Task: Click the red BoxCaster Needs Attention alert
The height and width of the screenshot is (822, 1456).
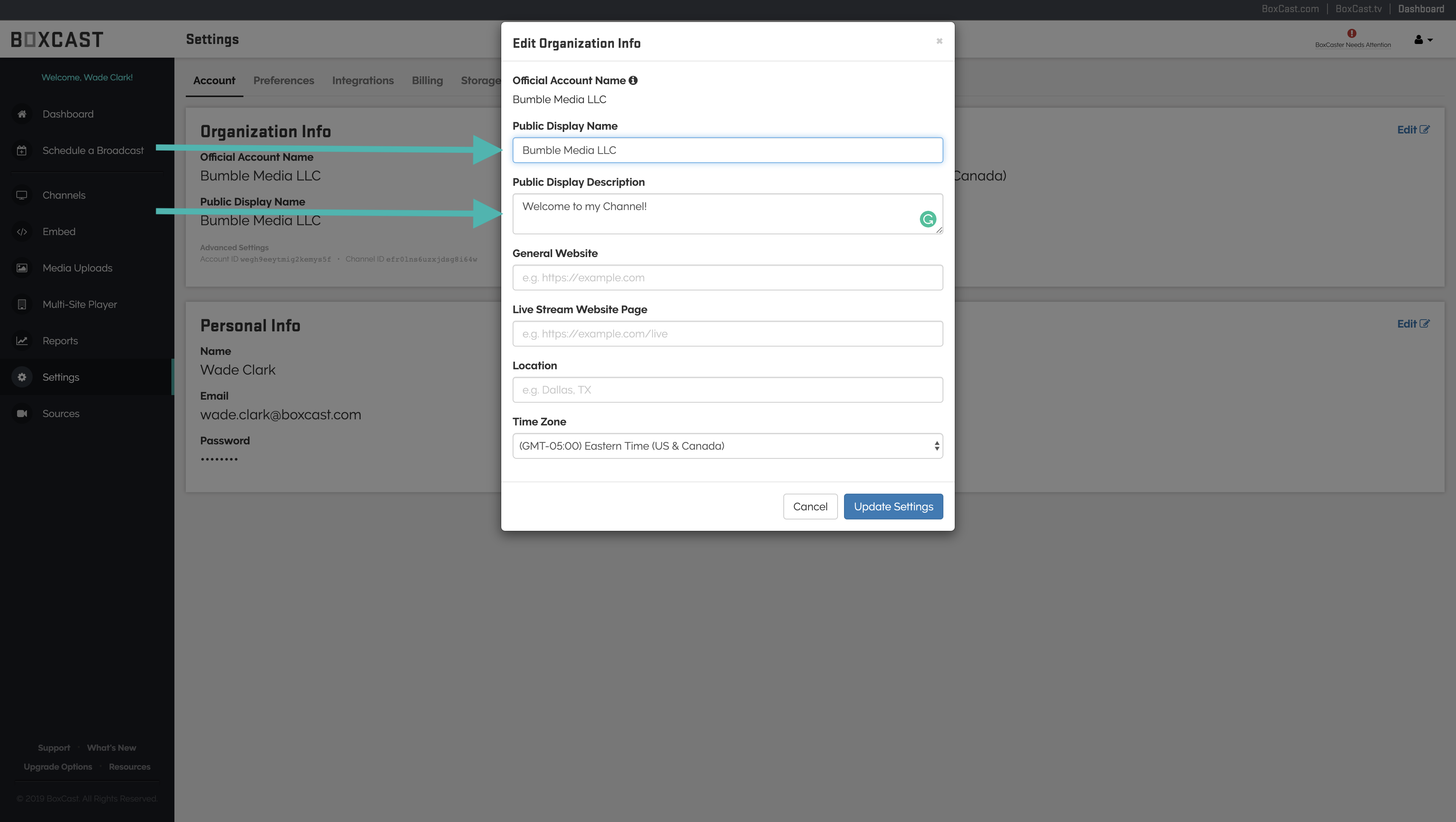Action: point(1351,34)
